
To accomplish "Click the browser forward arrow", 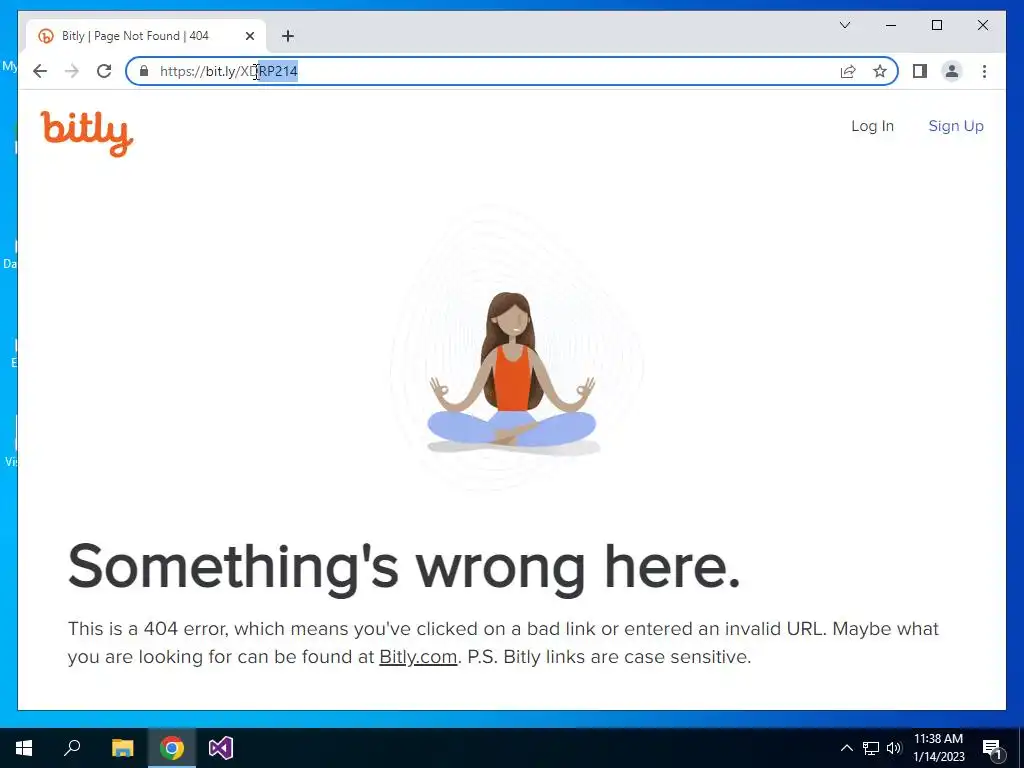I will click(x=72, y=71).
